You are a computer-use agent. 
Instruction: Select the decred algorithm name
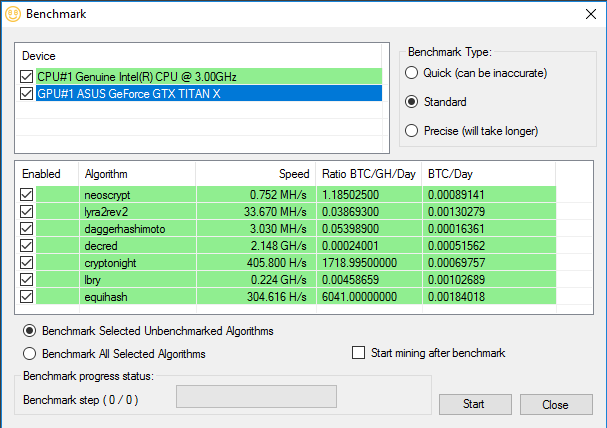(101, 246)
